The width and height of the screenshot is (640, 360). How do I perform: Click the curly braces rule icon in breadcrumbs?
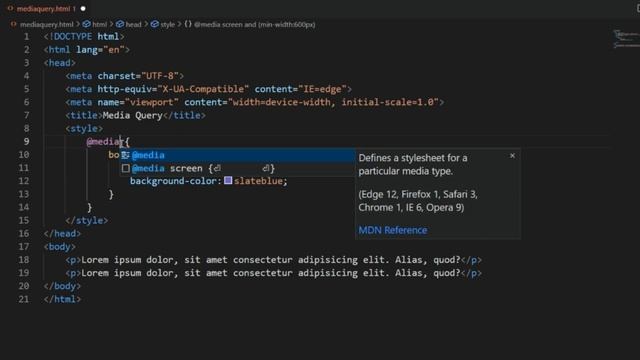point(188,24)
